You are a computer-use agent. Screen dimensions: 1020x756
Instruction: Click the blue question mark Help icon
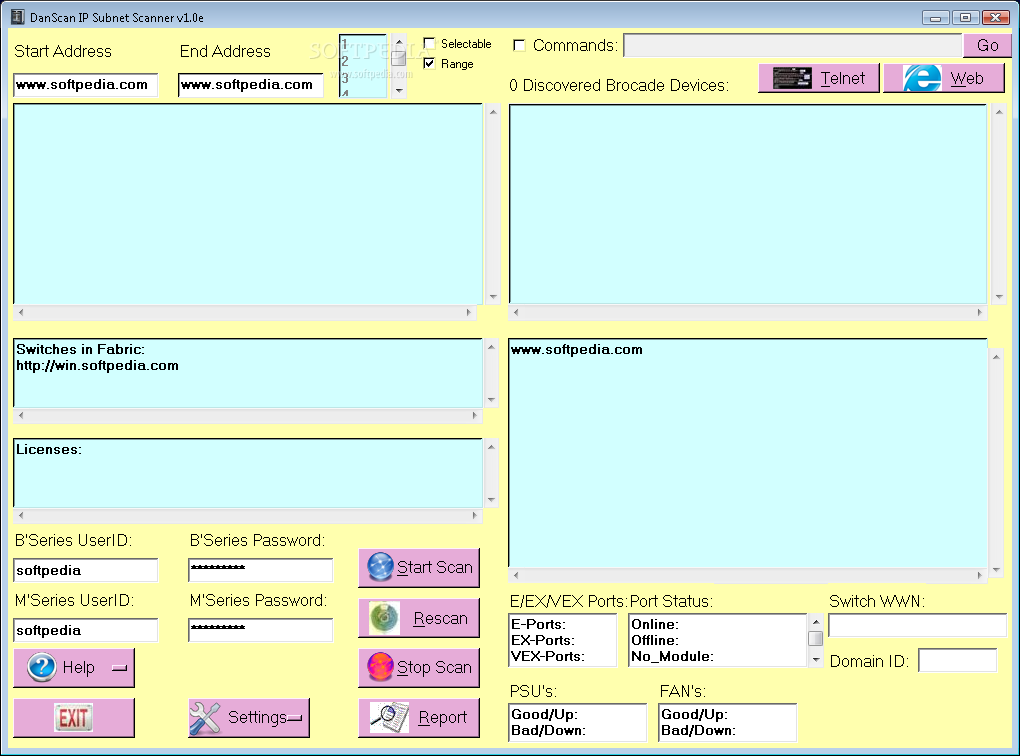pos(42,667)
